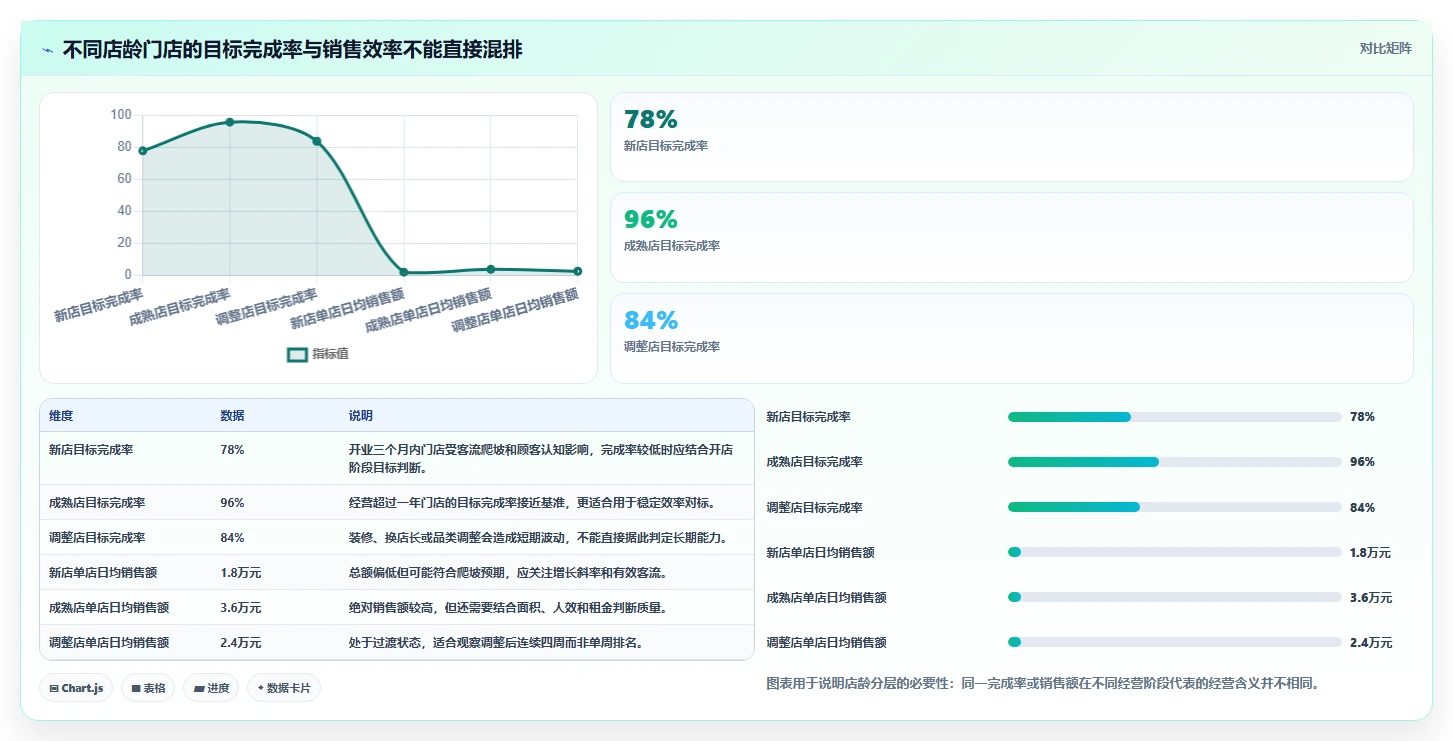Click the 新店目标完成率 progress bar at 78%

click(1175, 417)
